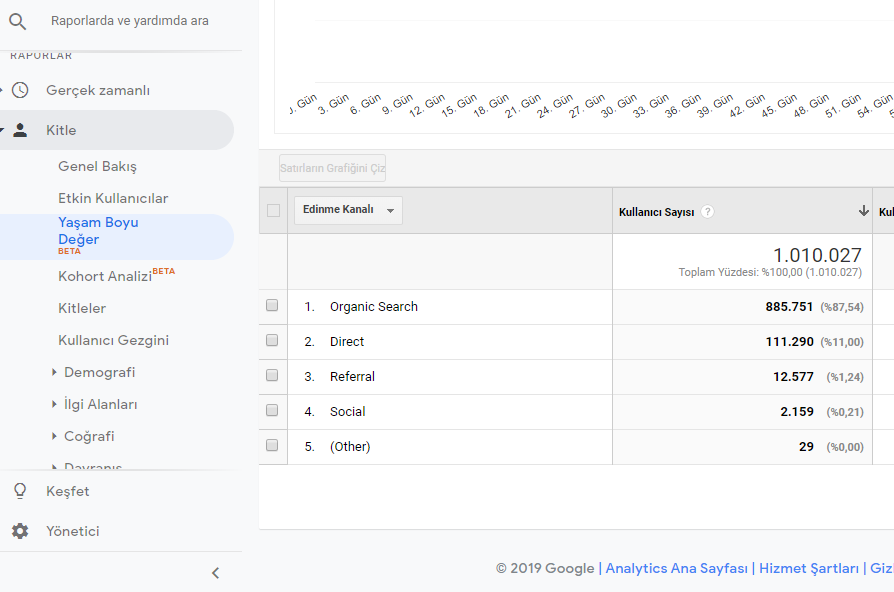This screenshot has width=894, height=592.
Task: Click the sort-descending arrow in Kullanıcı Sayısı
Action: click(x=863, y=211)
